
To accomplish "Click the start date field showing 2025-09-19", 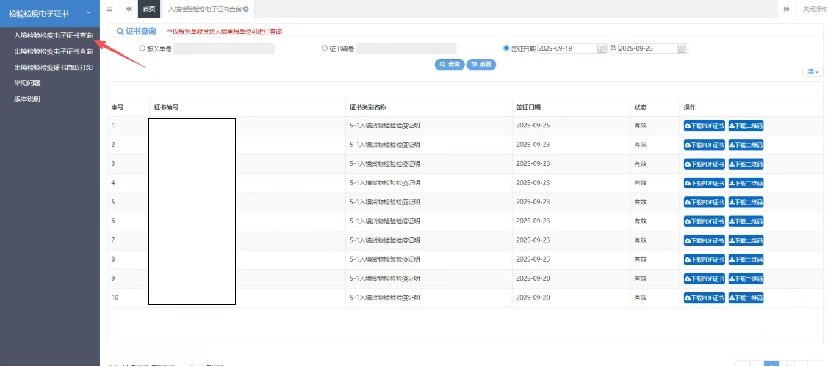I will click(x=567, y=49).
